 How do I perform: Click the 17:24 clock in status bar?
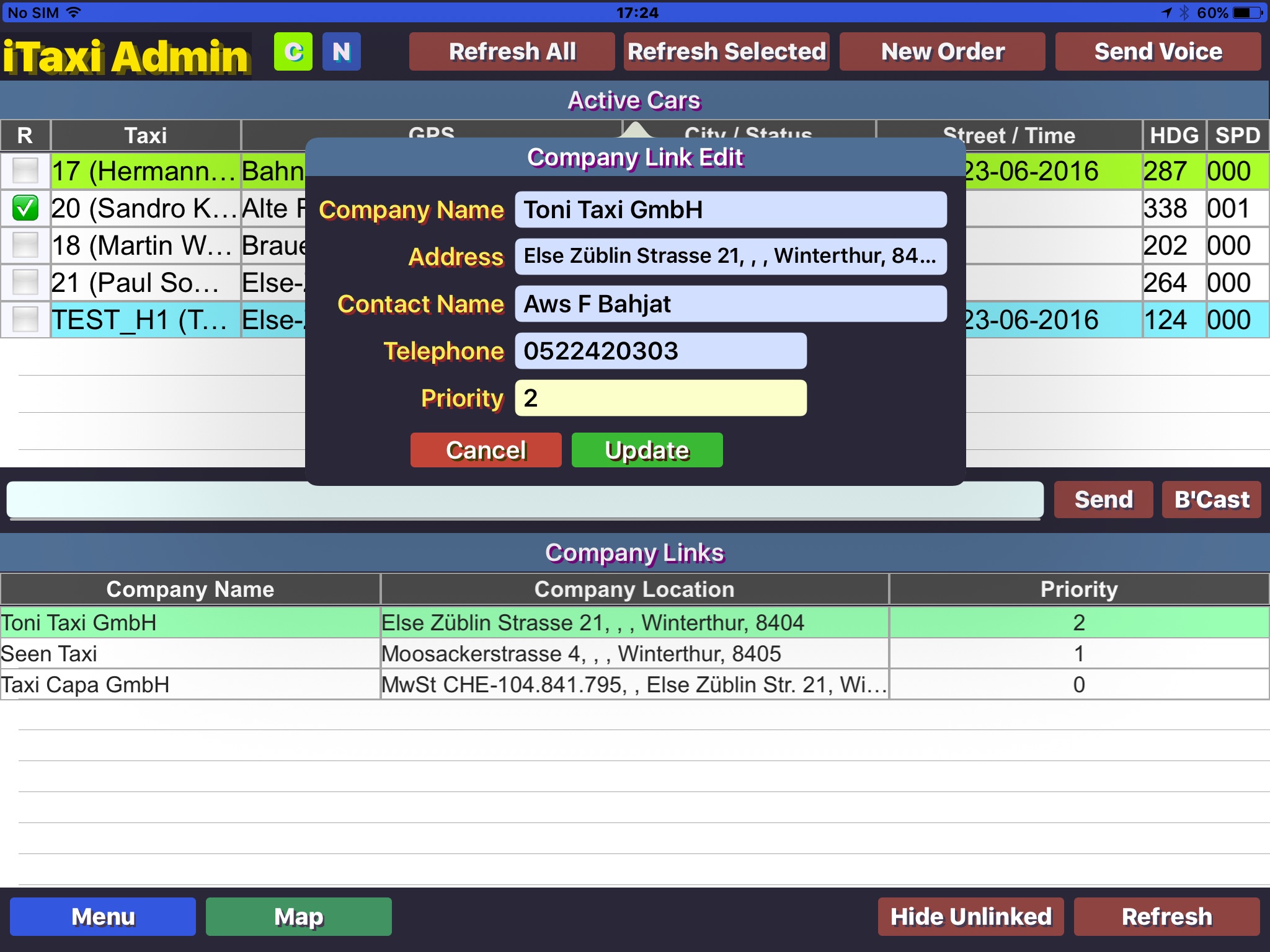tap(637, 12)
